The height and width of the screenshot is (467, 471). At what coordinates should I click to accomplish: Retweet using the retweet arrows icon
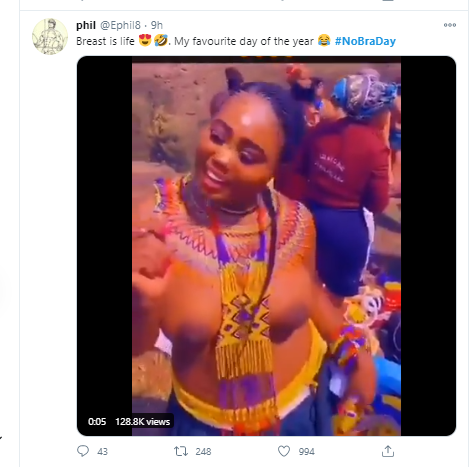[x=181, y=451]
